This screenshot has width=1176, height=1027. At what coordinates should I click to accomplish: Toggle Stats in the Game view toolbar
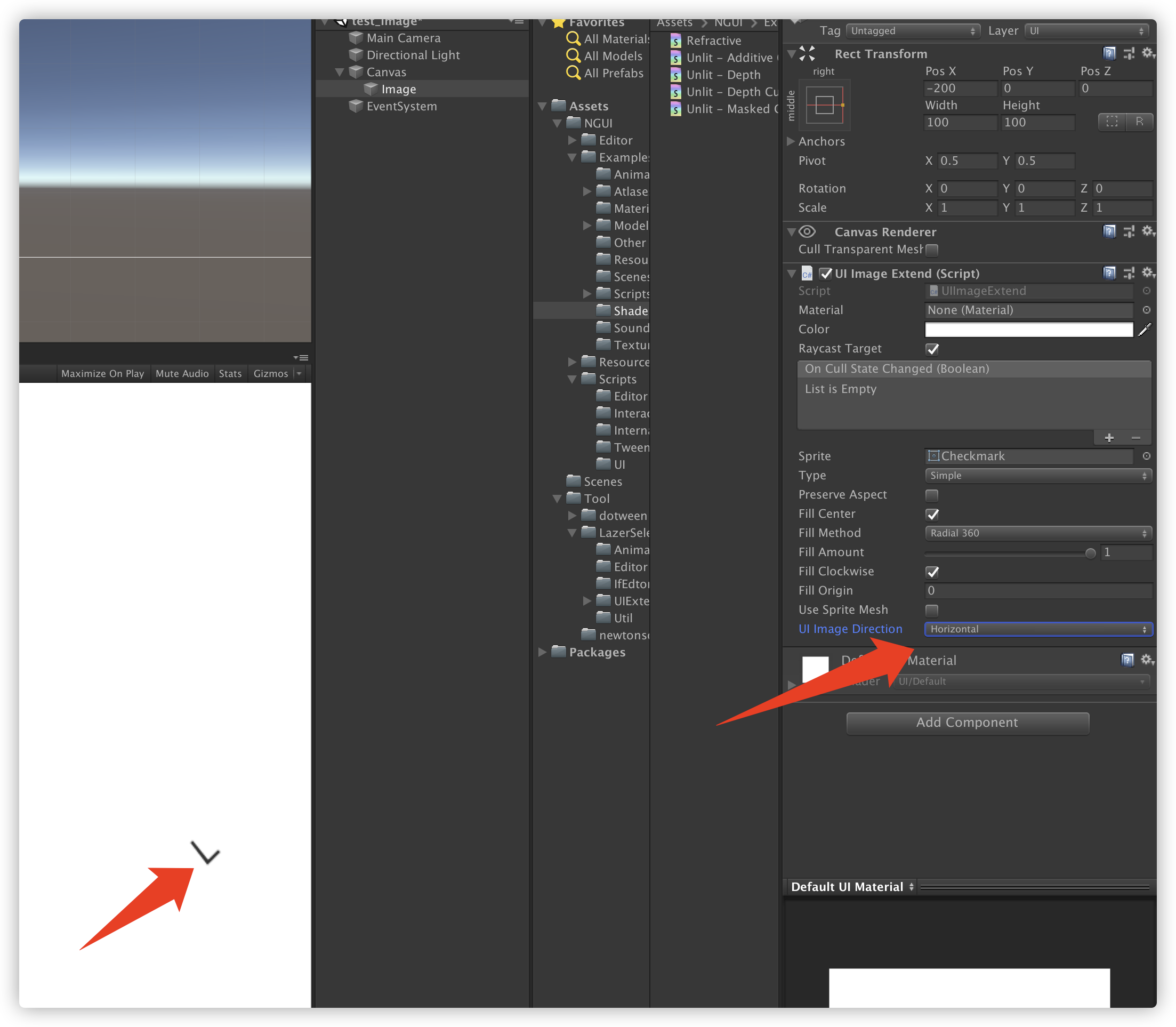pos(230,374)
